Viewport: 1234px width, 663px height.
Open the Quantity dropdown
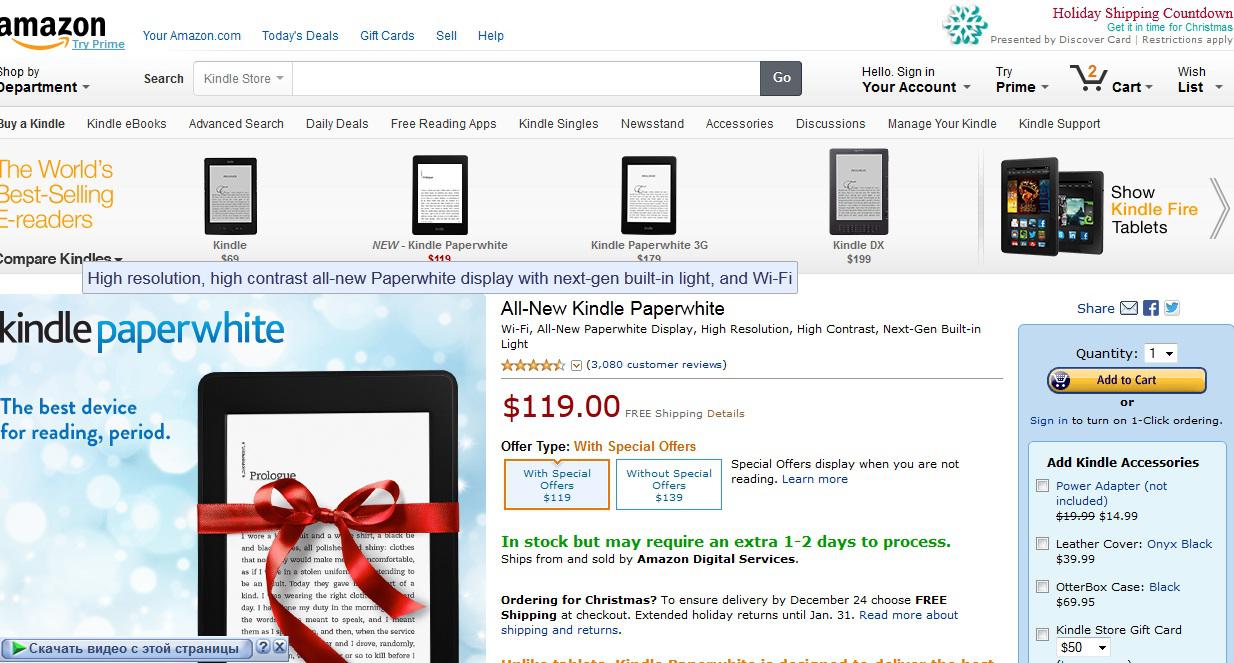(x=1160, y=353)
